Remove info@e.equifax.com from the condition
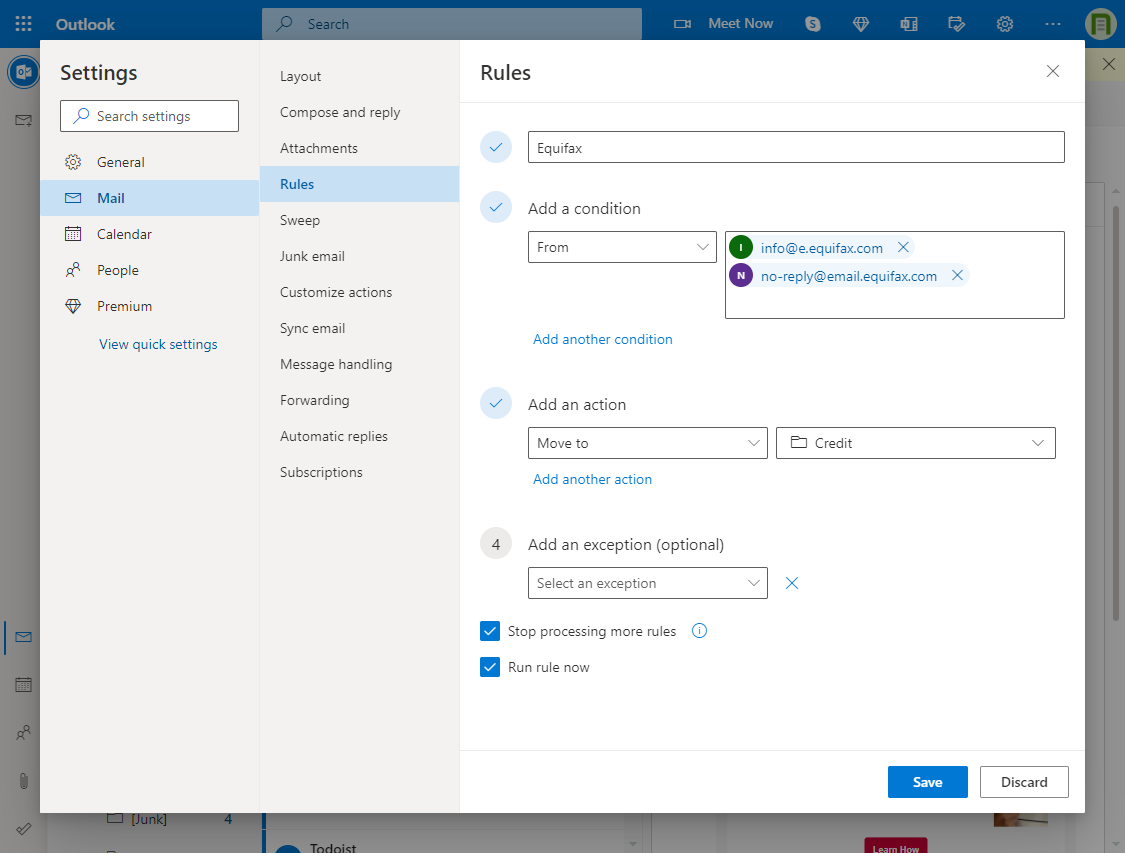The height and width of the screenshot is (853, 1125). point(903,248)
